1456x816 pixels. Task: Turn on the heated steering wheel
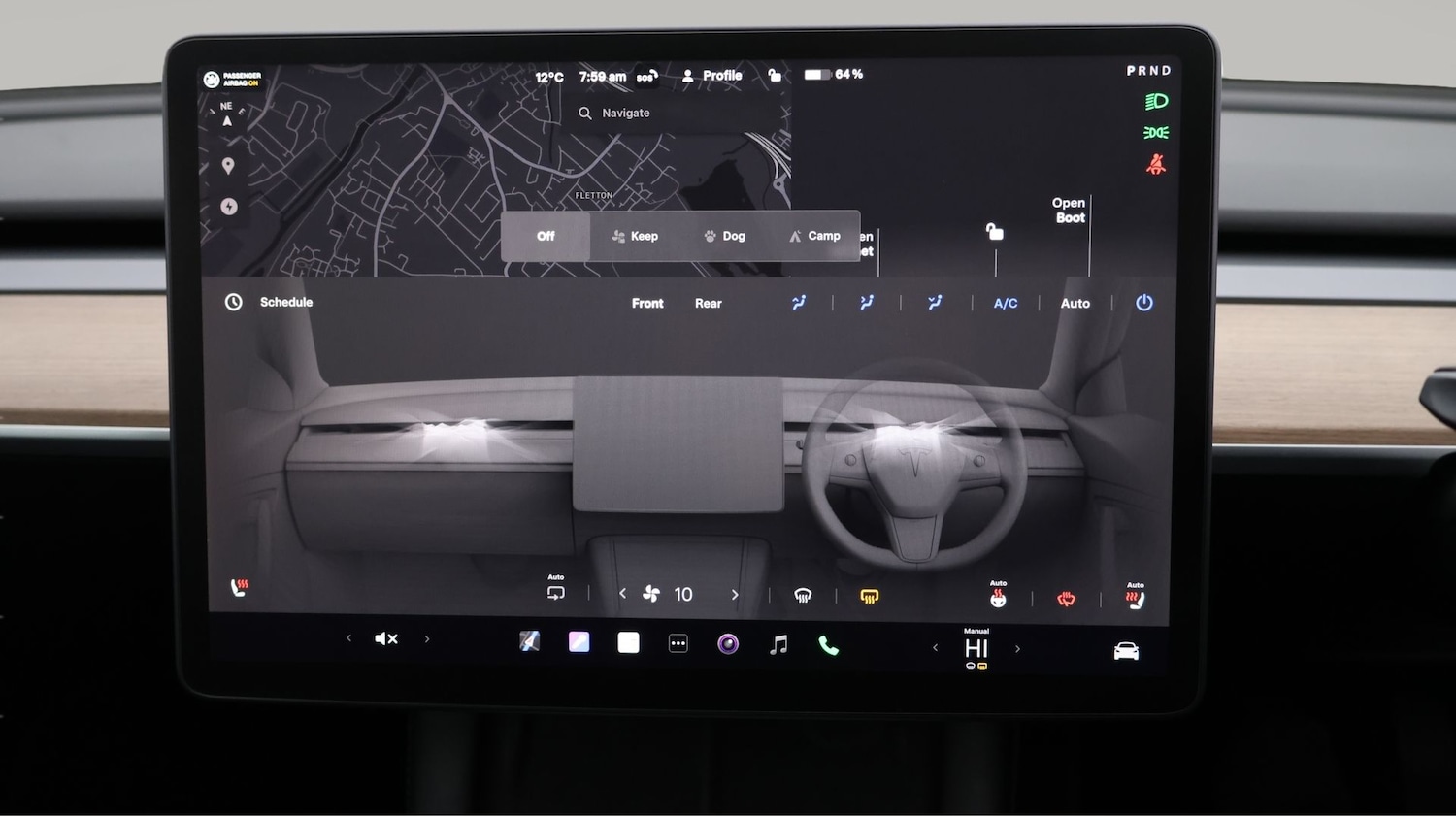[x=1065, y=597]
